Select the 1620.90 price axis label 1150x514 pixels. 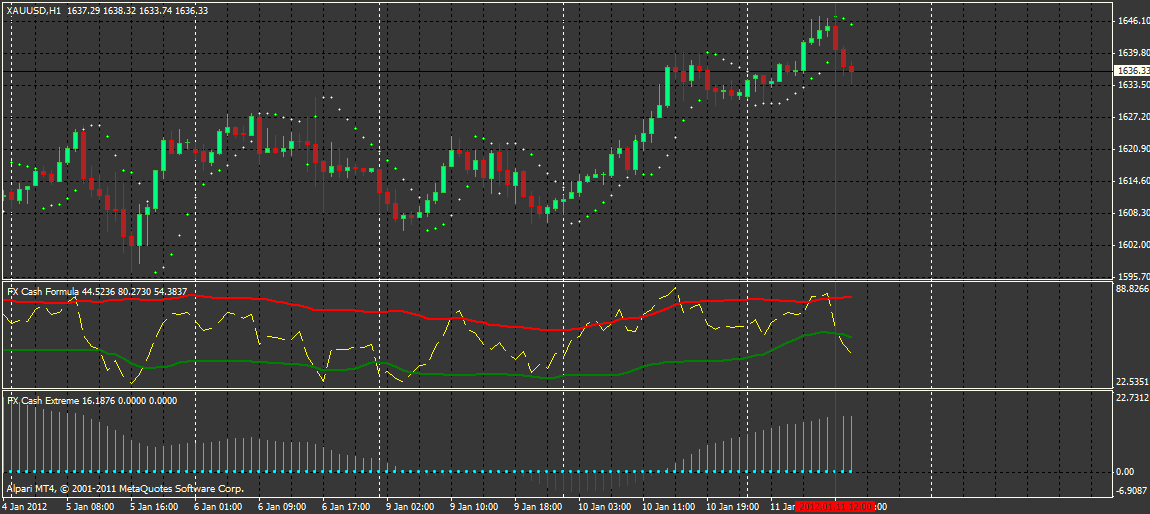(x=1132, y=149)
